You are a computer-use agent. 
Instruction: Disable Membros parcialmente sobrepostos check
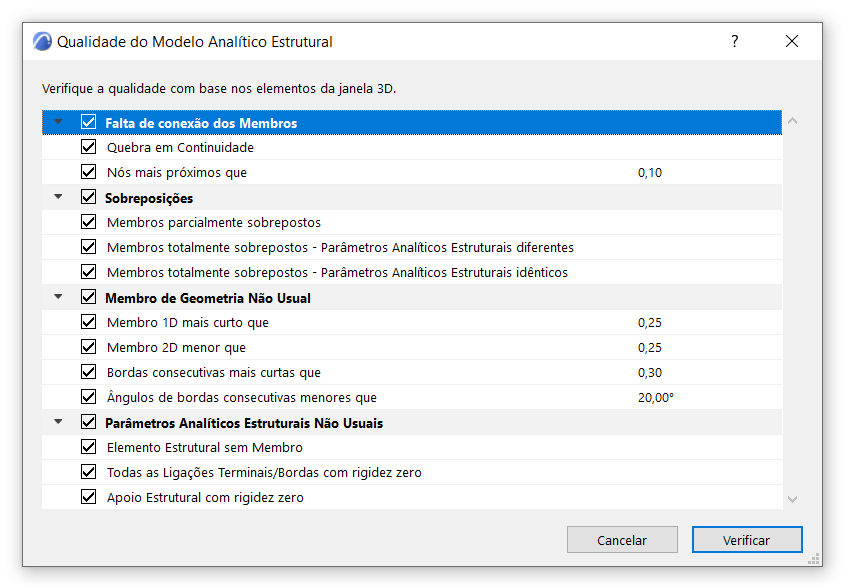coord(89,222)
